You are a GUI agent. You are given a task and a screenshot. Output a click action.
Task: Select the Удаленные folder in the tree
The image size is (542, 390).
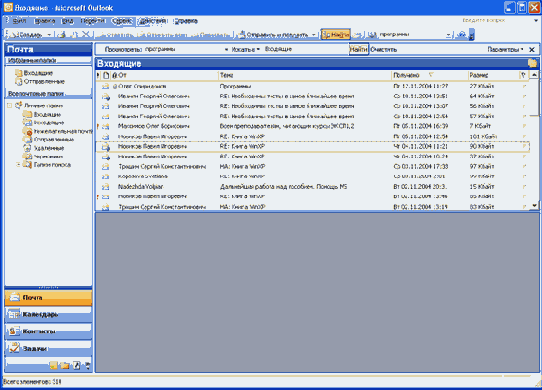[44, 148]
